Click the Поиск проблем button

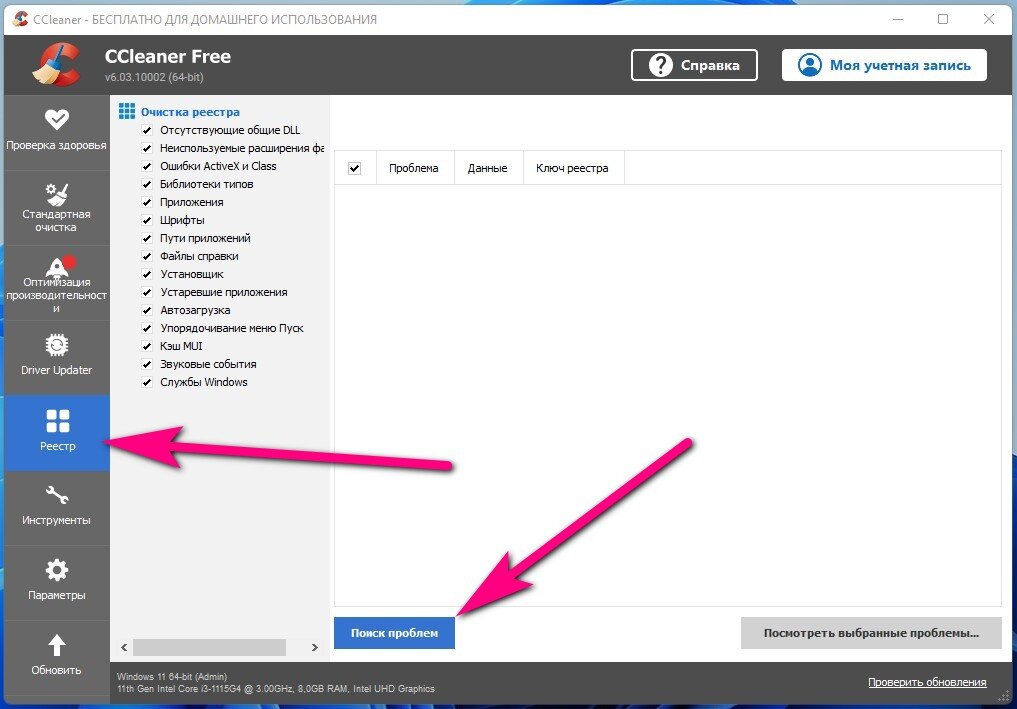[x=394, y=632]
